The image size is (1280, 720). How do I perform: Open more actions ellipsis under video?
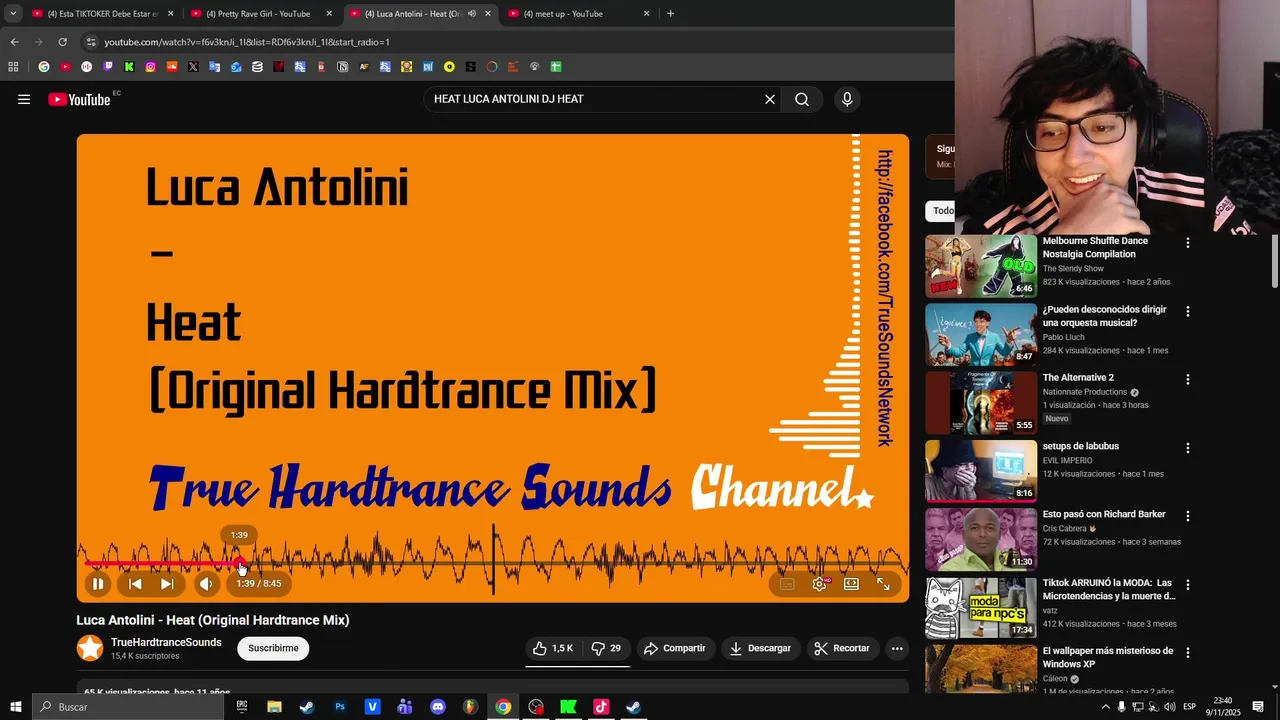[897, 648]
